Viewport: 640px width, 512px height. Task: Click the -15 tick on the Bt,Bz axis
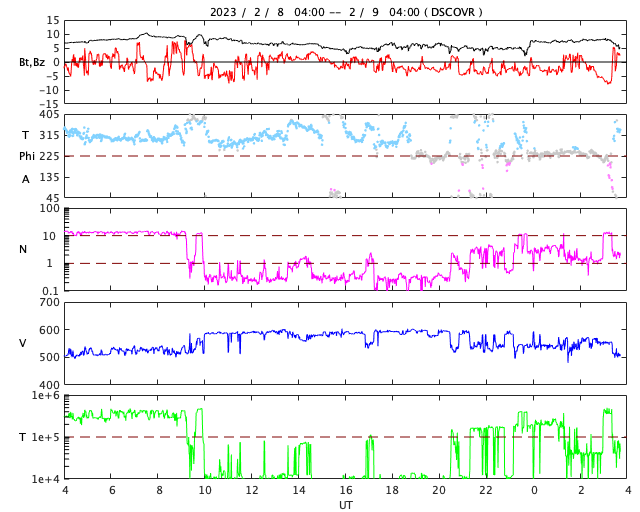click(x=48, y=103)
